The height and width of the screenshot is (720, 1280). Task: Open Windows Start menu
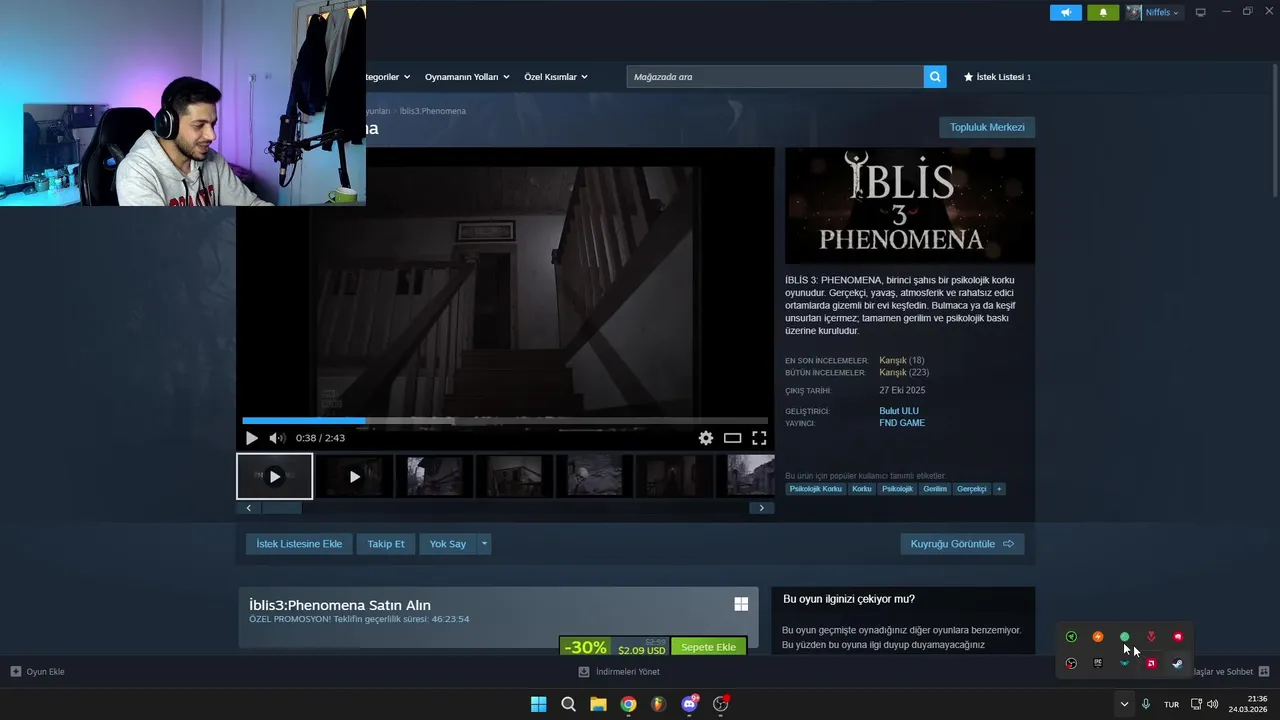pos(538,704)
